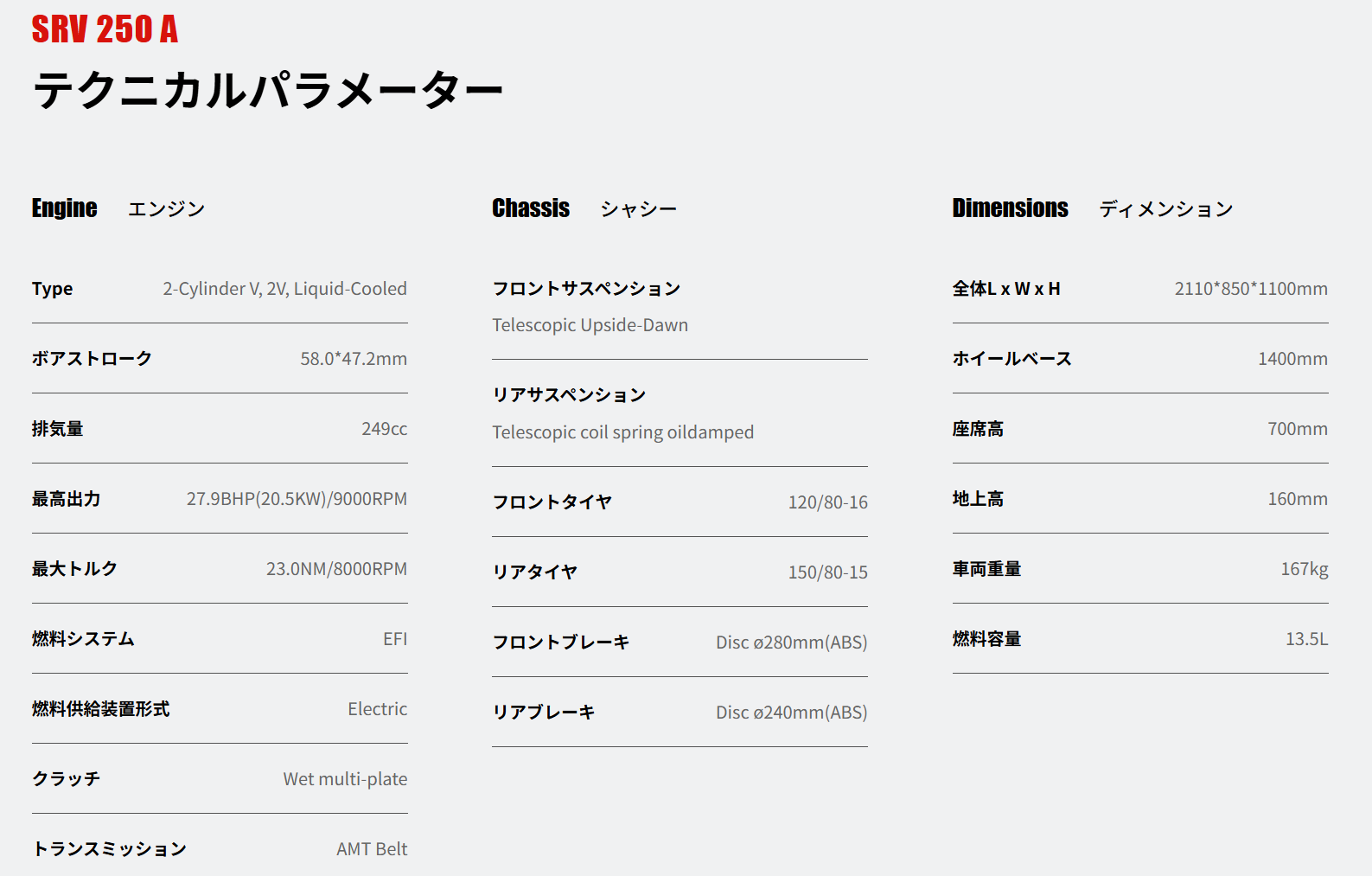Image resolution: width=1372 pixels, height=876 pixels.
Task: Click the 58.0*47.2mm bore stroke value
Action: click(354, 359)
